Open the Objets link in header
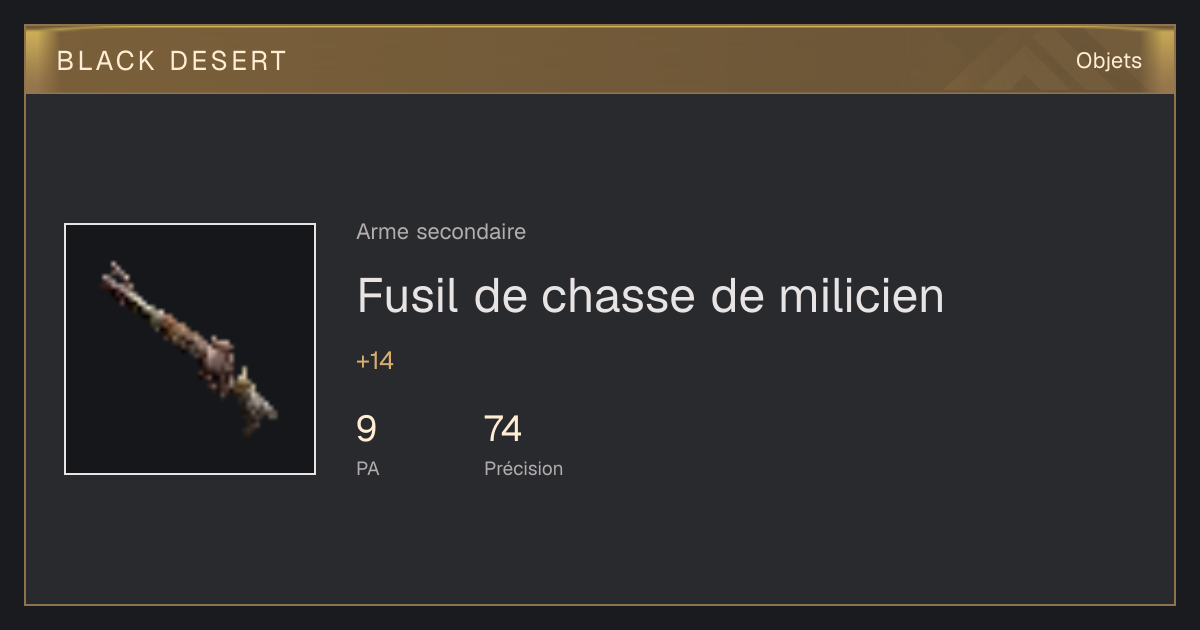Screen dimensions: 1200x630 (x=1108, y=61)
